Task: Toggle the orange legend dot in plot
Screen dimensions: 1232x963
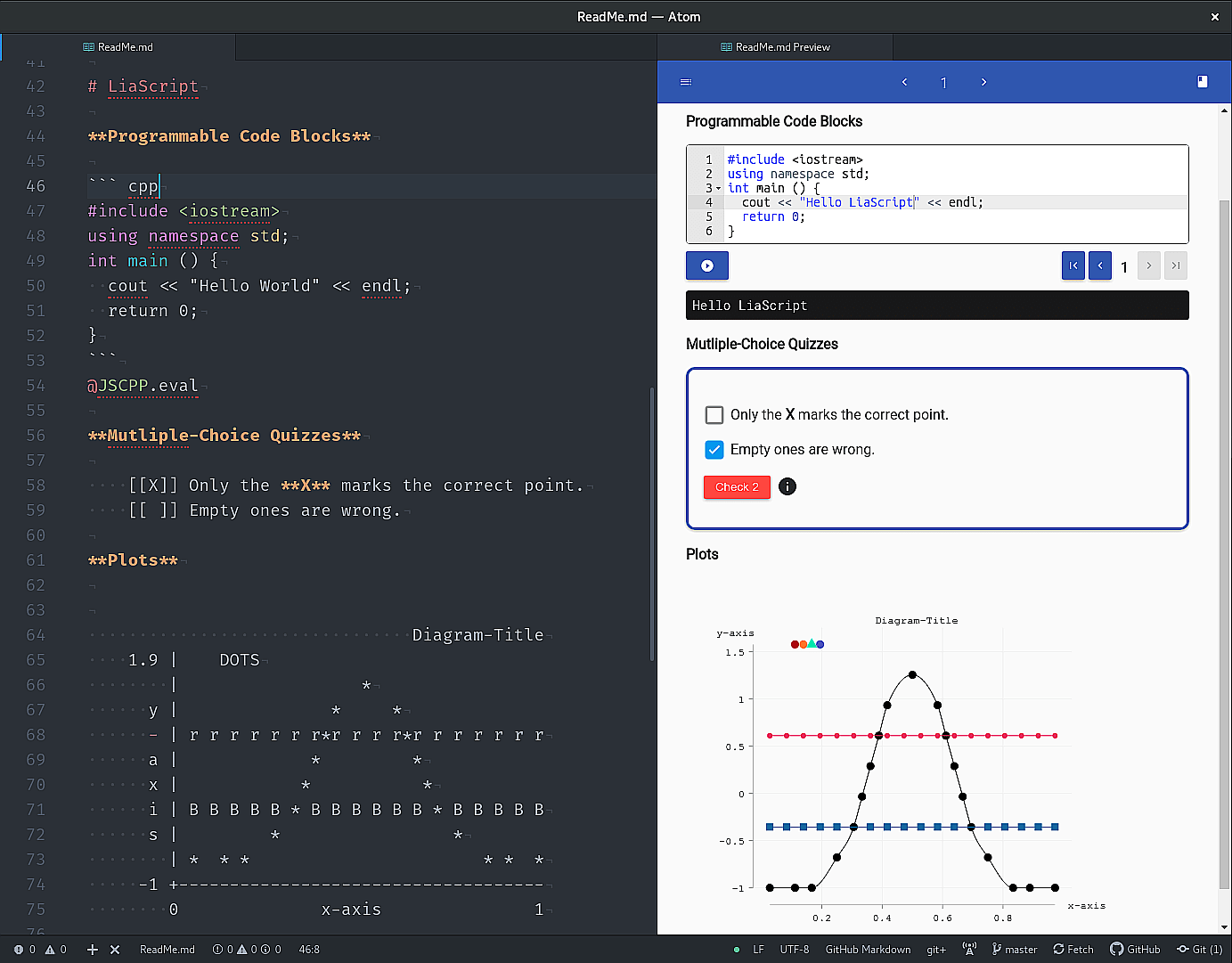Action: [x=804, y=644]
